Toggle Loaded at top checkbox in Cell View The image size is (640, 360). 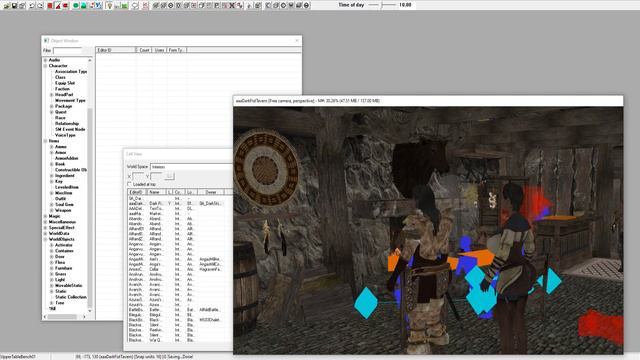pyautogui.click(x=129, y=184)
